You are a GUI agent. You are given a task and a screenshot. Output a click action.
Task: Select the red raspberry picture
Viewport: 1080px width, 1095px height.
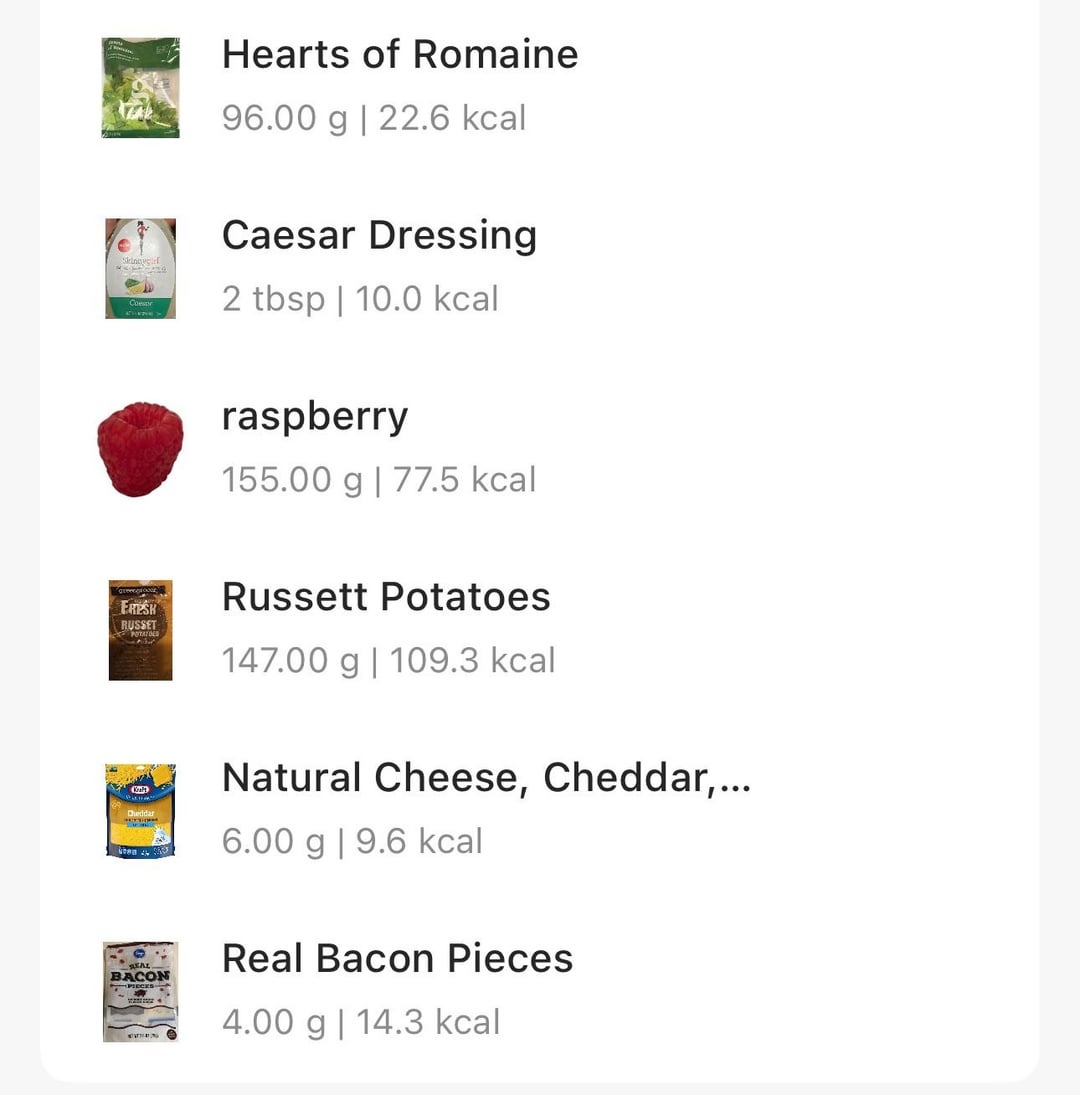click(x=140, y=449)
